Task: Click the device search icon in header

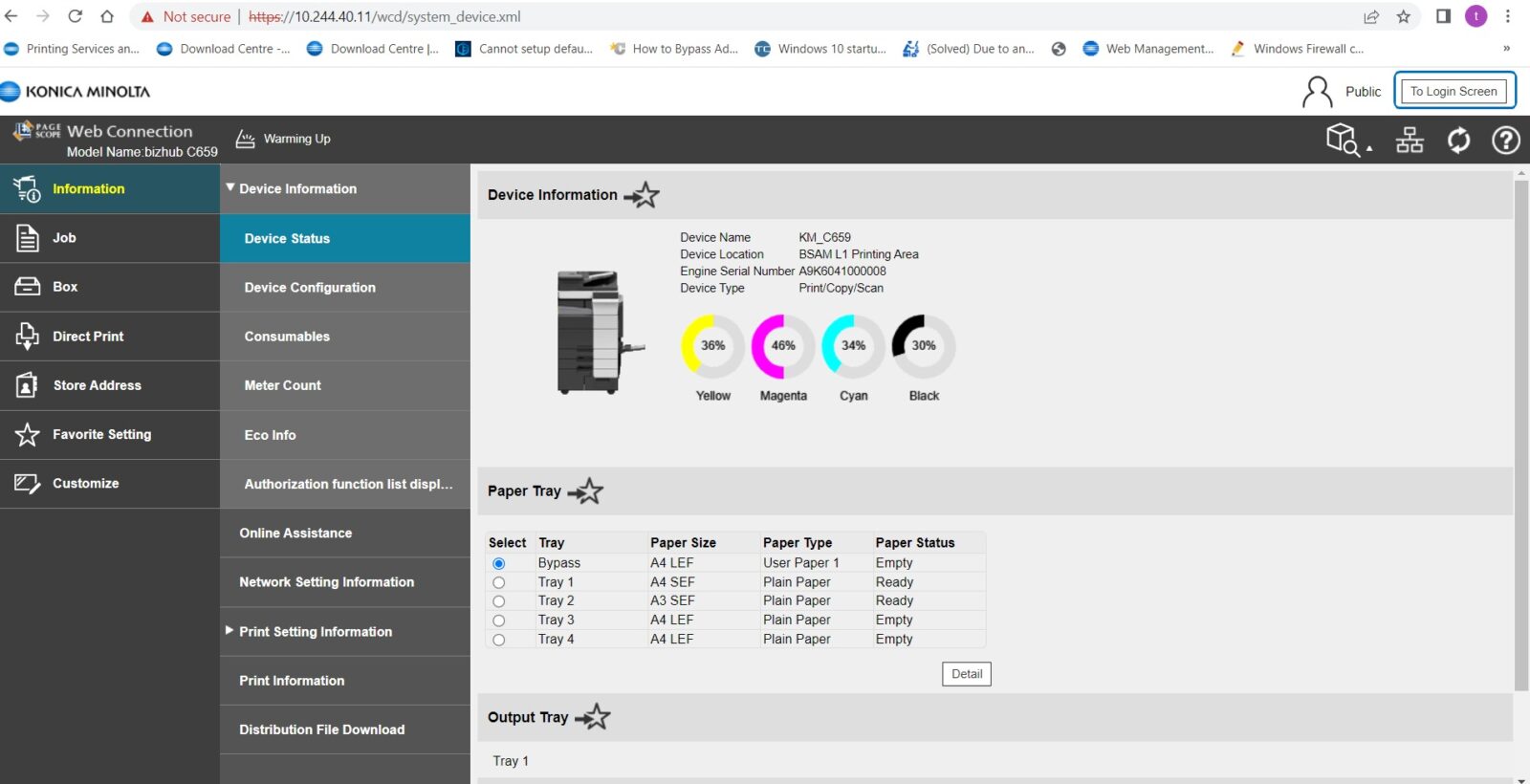Action: (x=1344, y=140)
